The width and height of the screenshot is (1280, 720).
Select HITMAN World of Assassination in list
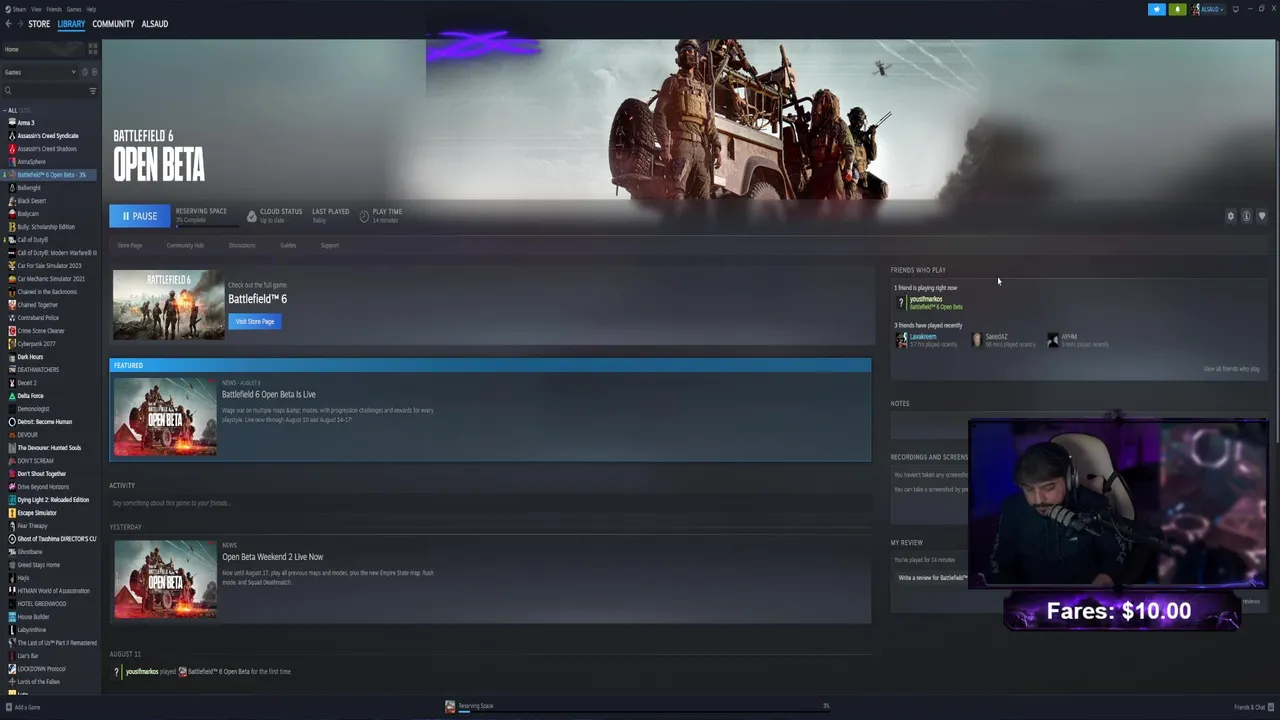53,591
